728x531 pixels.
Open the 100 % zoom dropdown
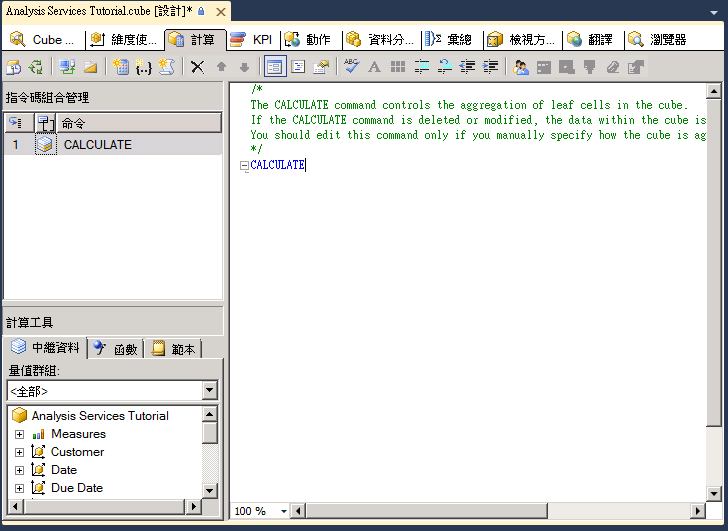283,512
